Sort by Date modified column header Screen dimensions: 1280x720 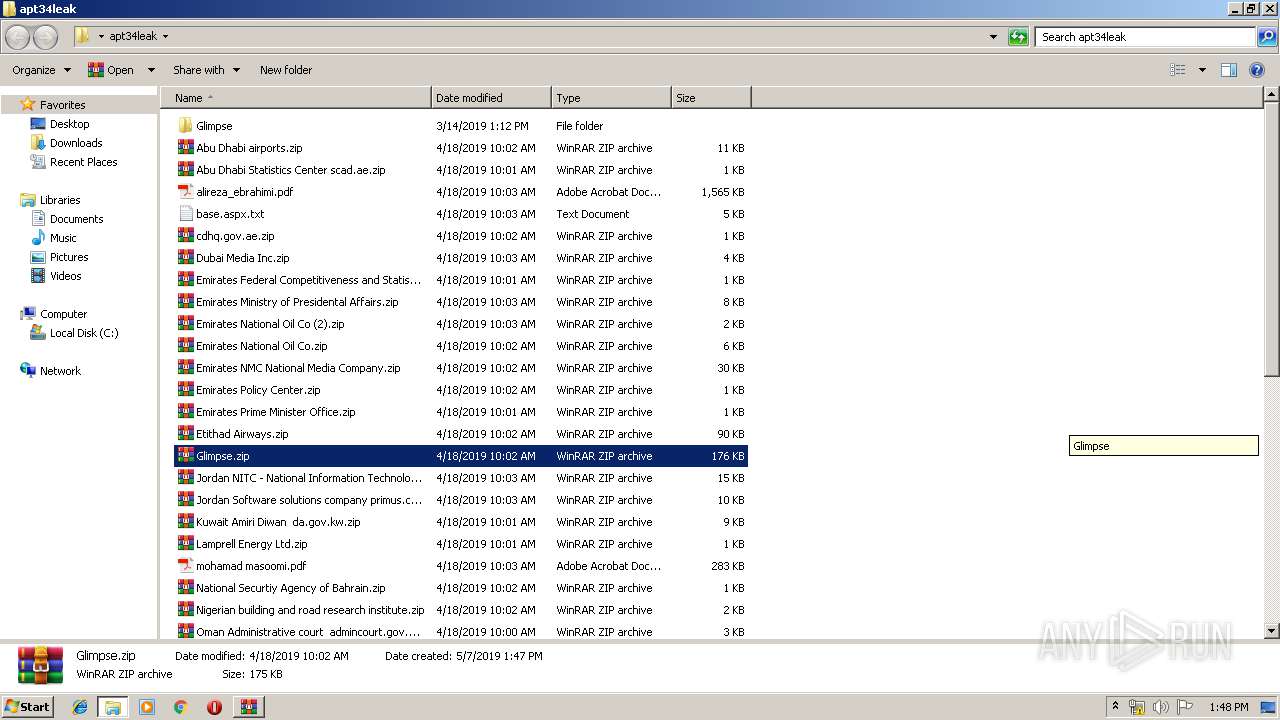[x=491, y=98]
